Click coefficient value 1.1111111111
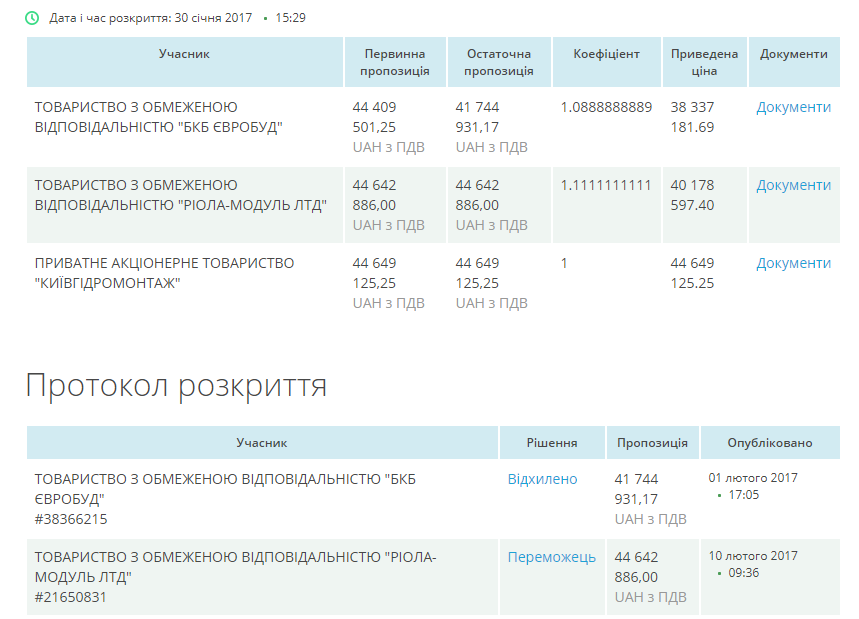Screen dimensions: 859x619 pyautogui.click(x=606, y=185)
